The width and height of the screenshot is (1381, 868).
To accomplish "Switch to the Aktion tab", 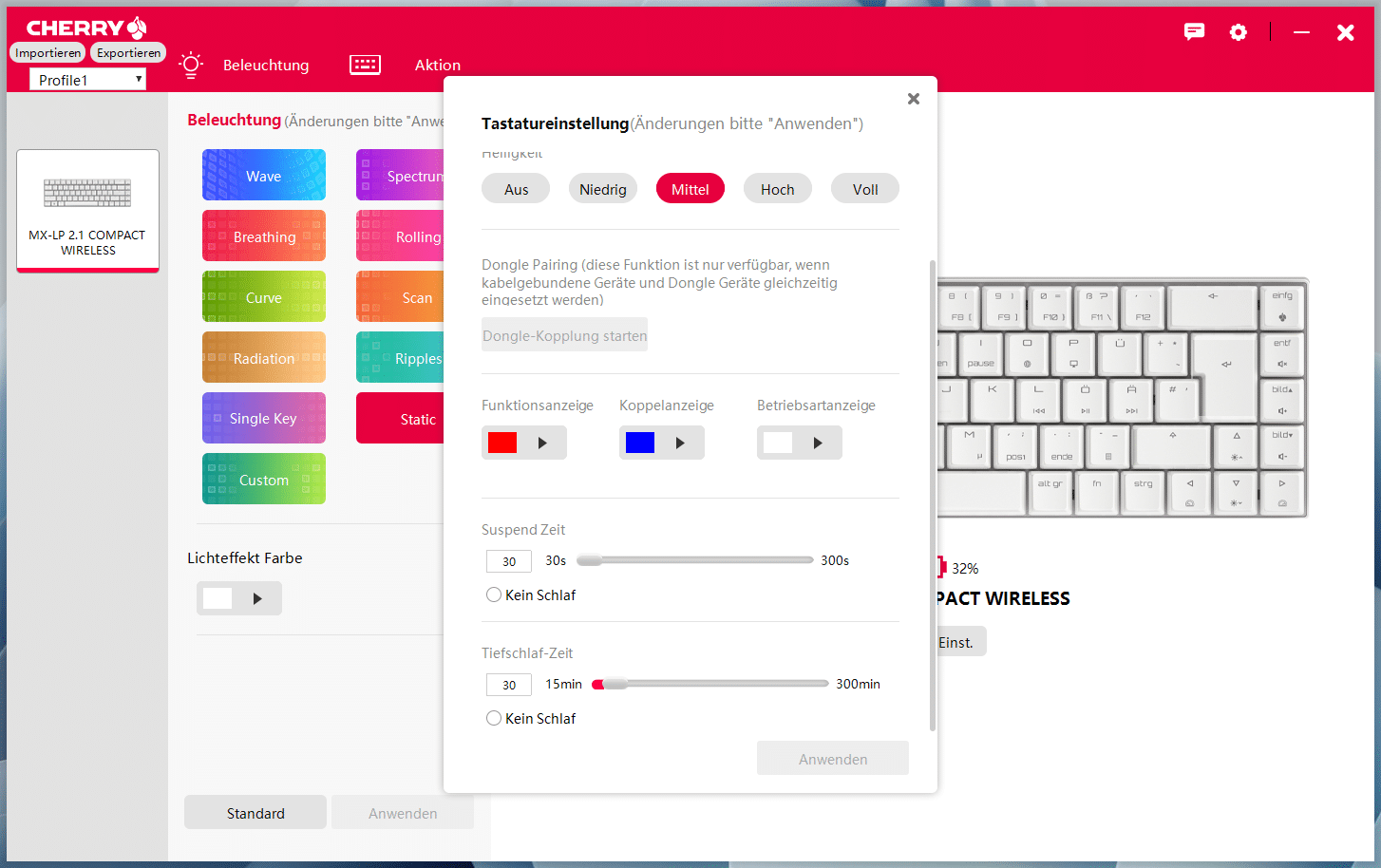I will click(x=438, y=65).
